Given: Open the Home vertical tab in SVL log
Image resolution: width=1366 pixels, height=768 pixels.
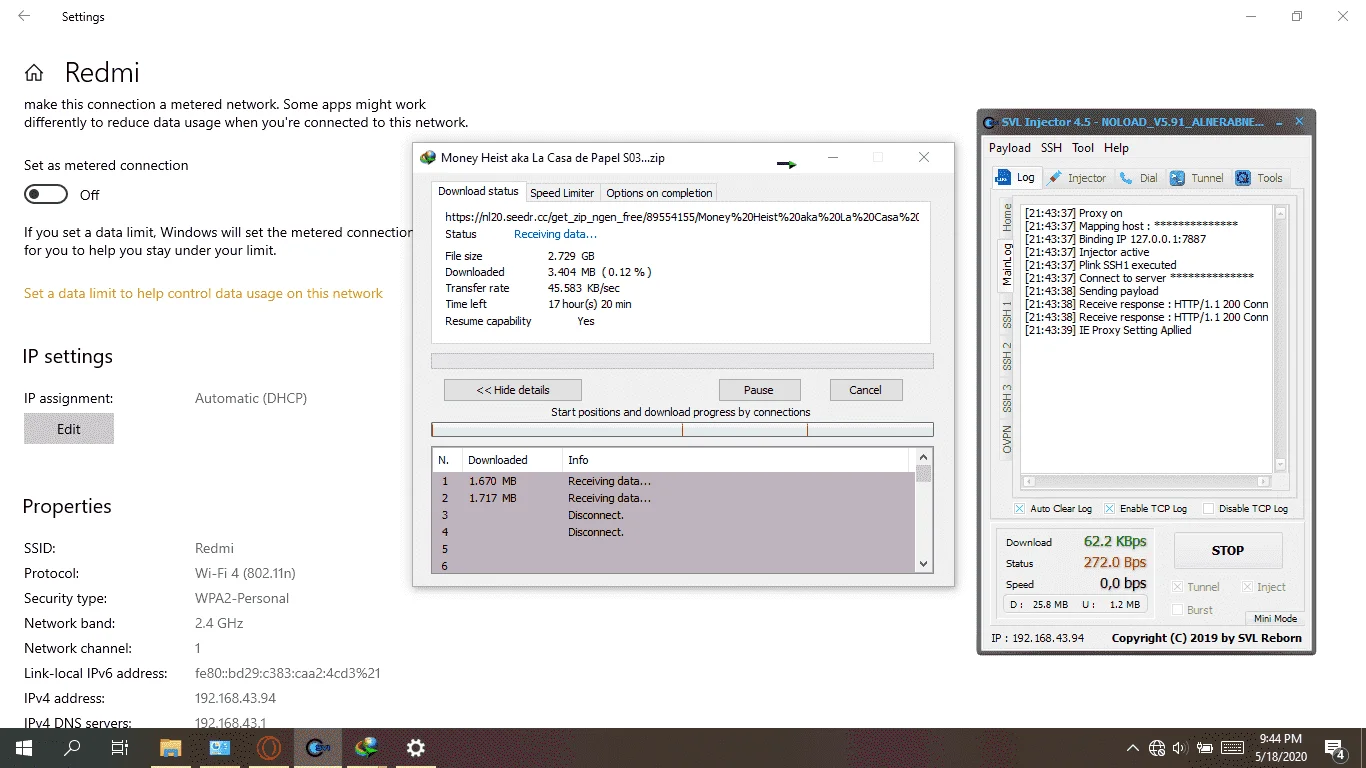Looking at the screenshot, I should pos(1007,219).
